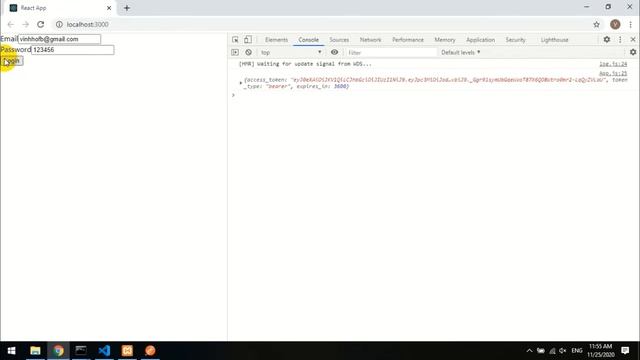Create live expression with eye icon
Screen dimensions: 640x360
point(334,52)
